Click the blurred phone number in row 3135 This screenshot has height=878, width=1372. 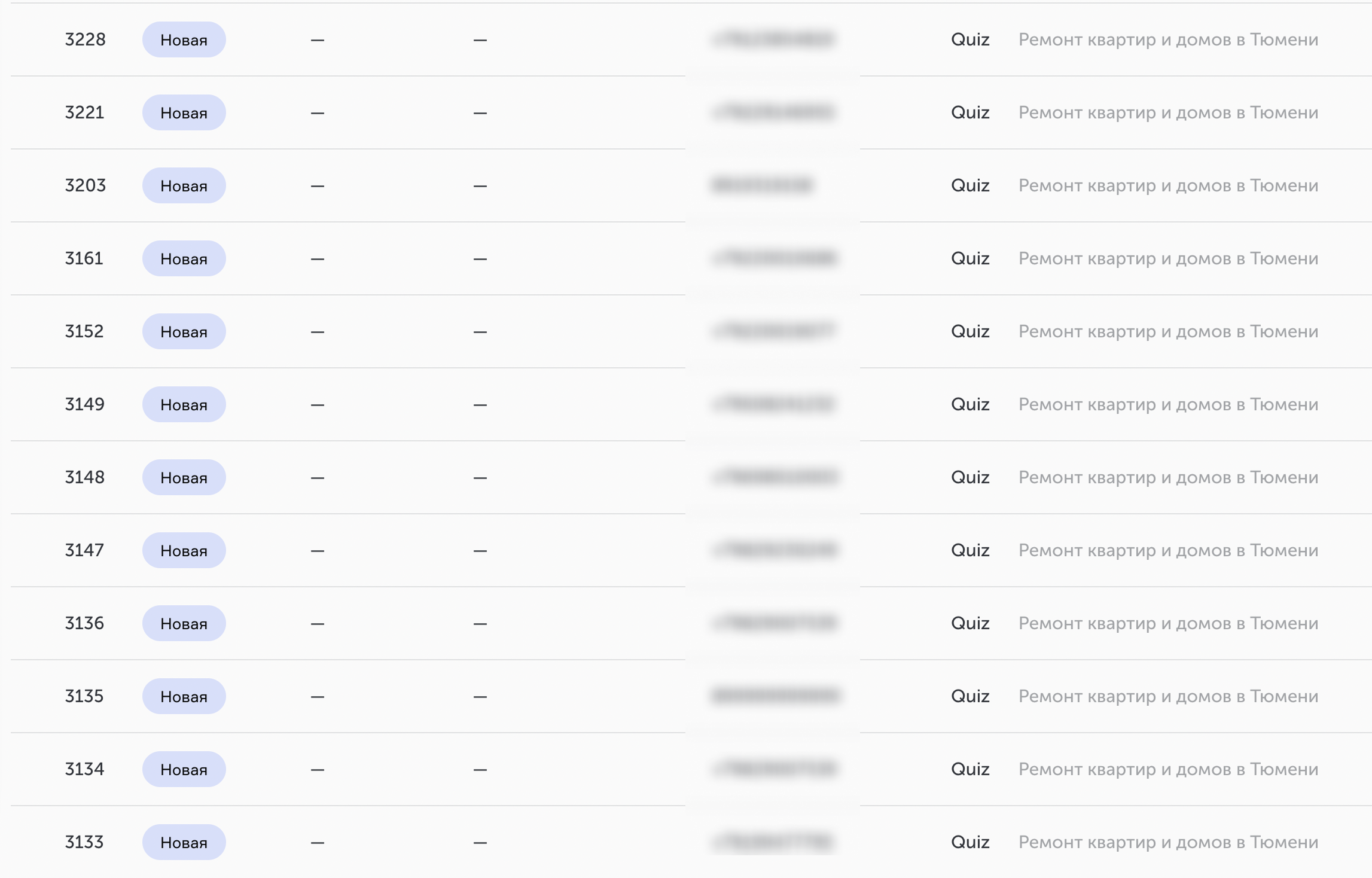(x=775, y=696)
